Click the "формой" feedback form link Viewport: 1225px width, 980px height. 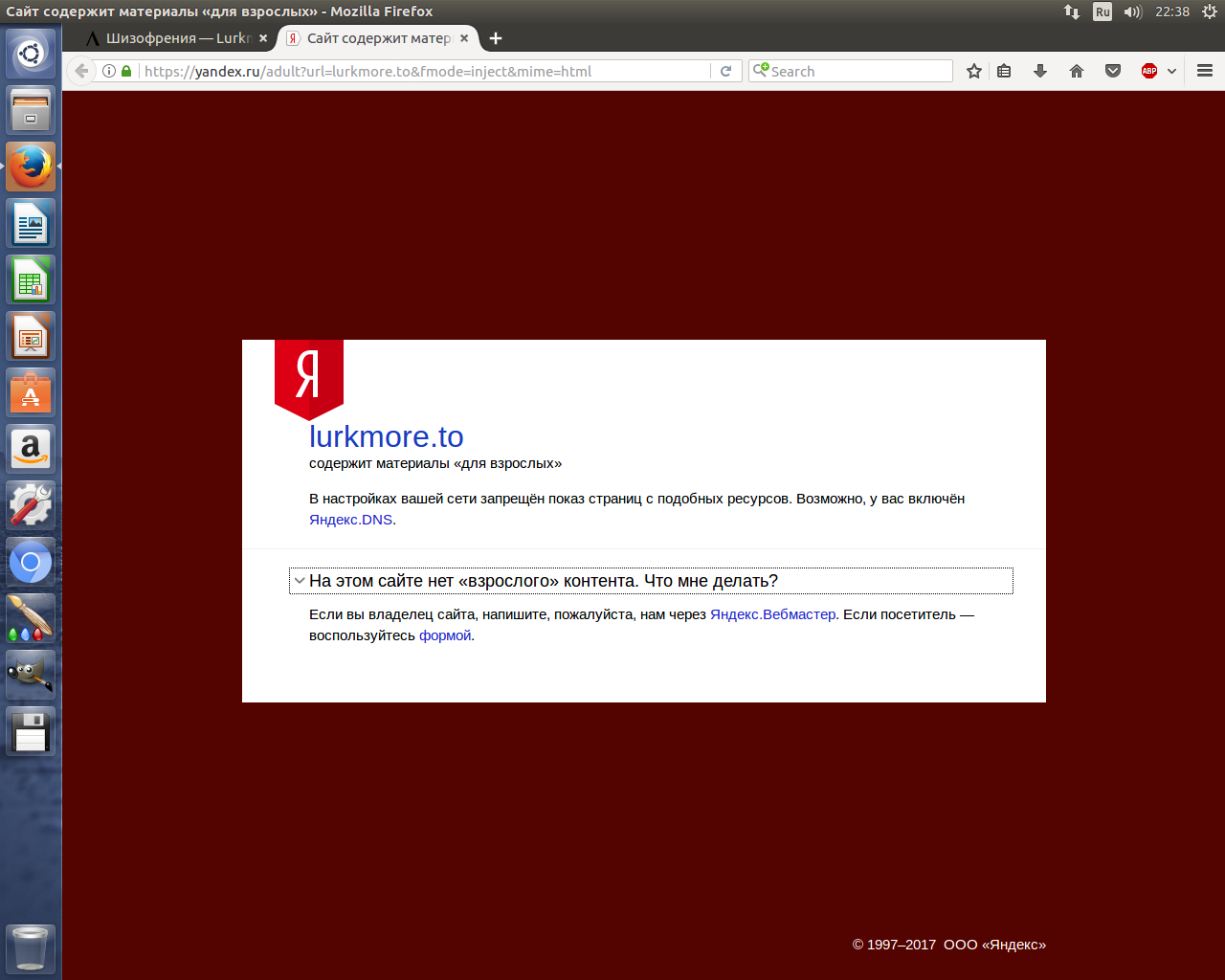(x=445, y=635)
